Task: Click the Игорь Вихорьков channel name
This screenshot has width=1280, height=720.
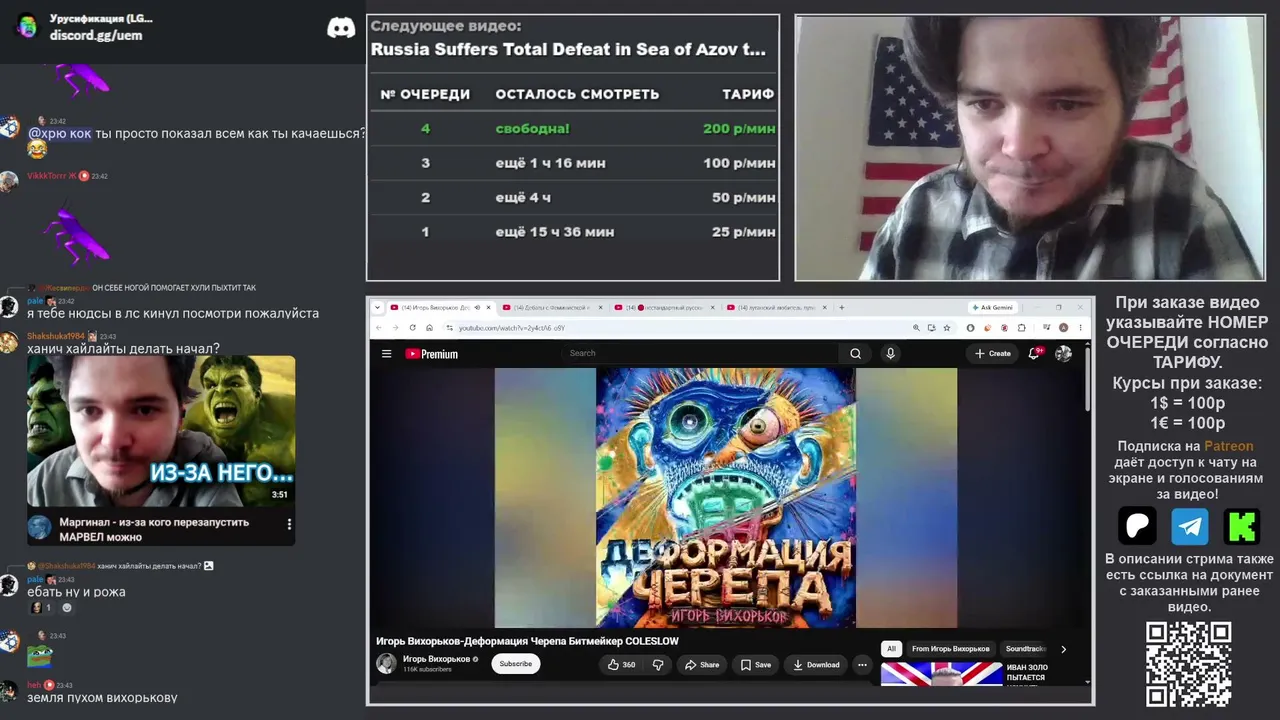Action: point(436,659)
